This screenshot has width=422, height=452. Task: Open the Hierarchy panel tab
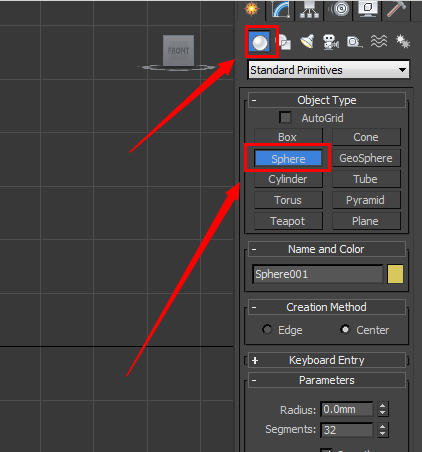coord(310,9)
